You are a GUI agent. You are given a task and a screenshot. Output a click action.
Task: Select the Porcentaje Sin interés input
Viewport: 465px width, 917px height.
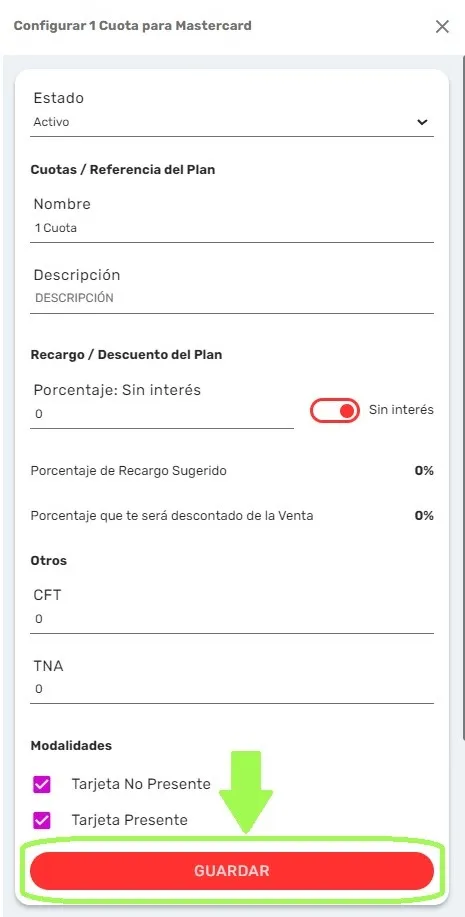point(162,414)
